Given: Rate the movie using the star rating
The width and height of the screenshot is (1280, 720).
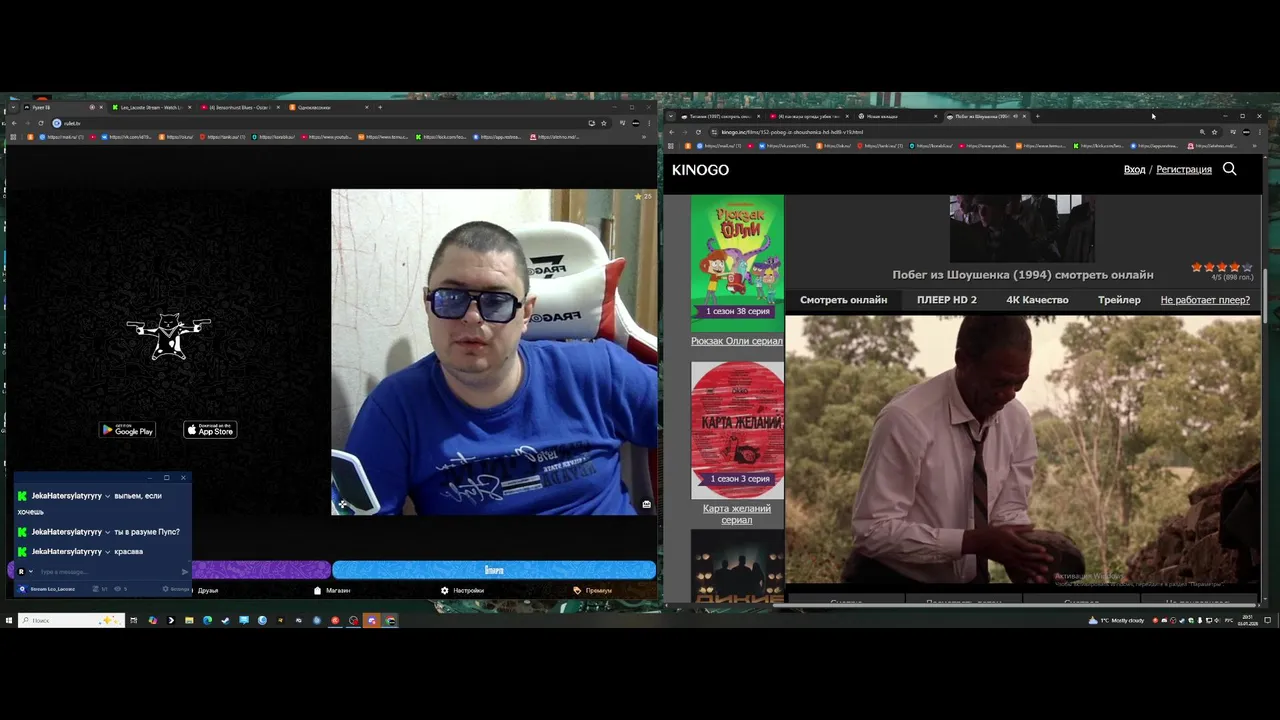Looking at the screenshot, I should [x=1221, y=267].
